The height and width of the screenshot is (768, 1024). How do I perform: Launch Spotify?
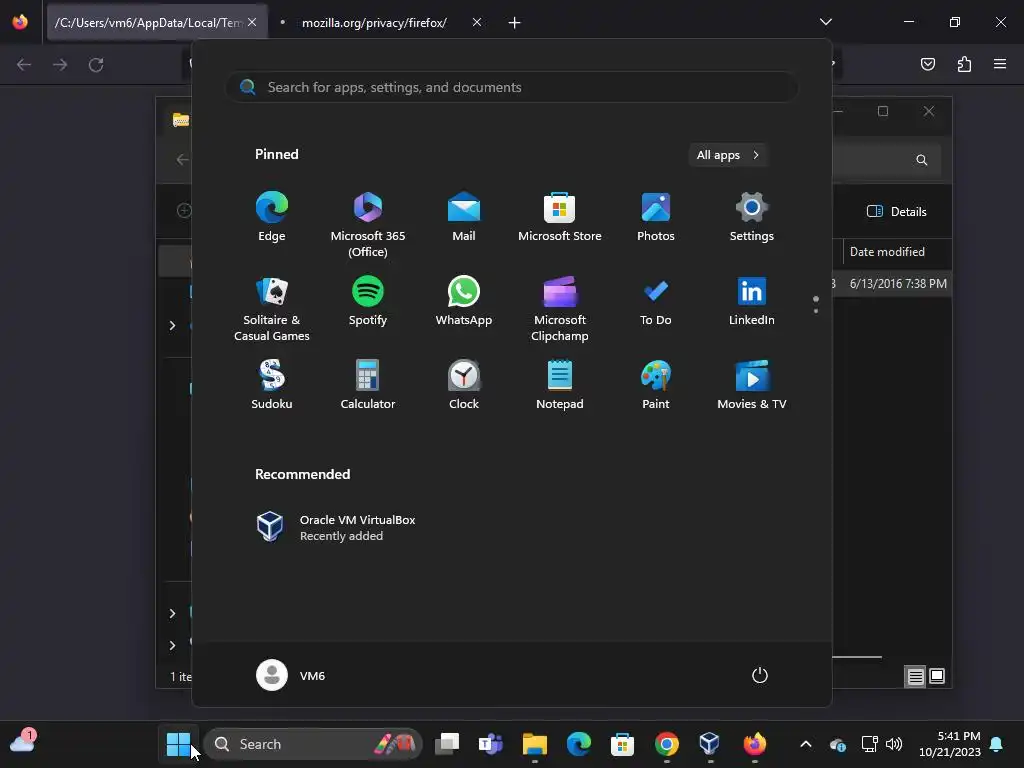pyautogui.click(x=368, y=300)
